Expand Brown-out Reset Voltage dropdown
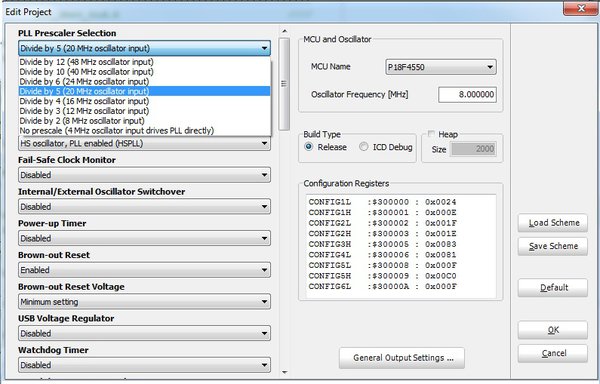 tap(144, 302)
